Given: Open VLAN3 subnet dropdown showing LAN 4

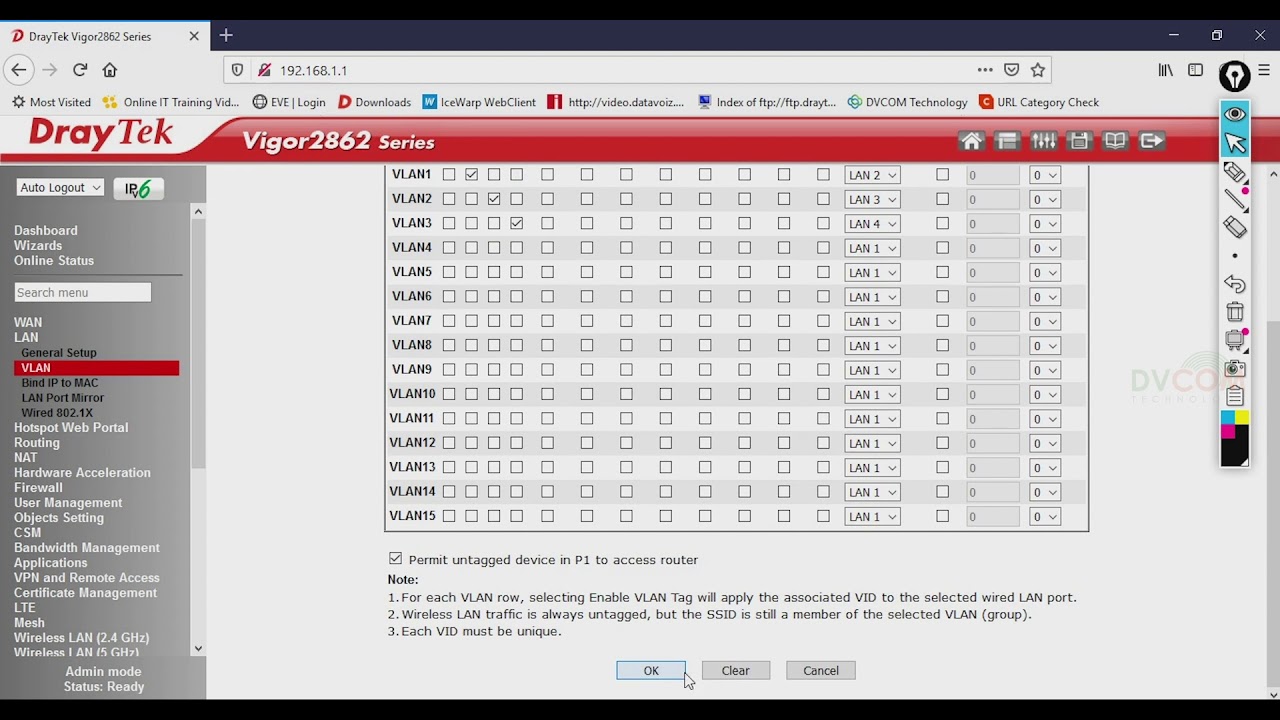Looking at the screenshot, I should coord(872,224).
